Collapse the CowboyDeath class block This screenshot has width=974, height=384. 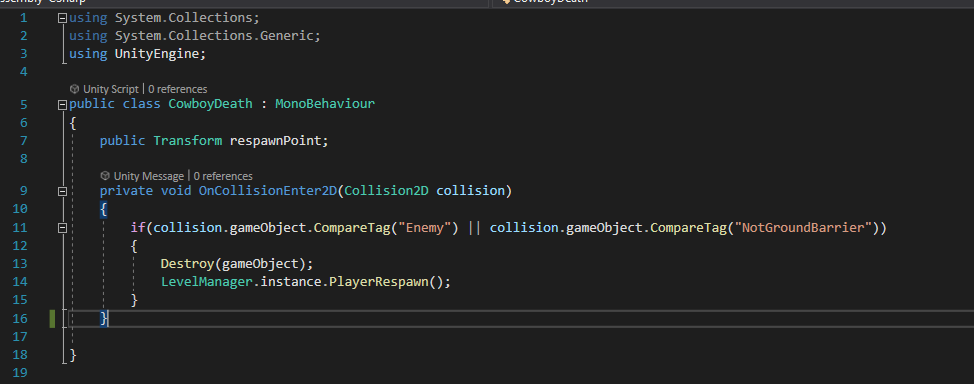(x=62, y=105)
